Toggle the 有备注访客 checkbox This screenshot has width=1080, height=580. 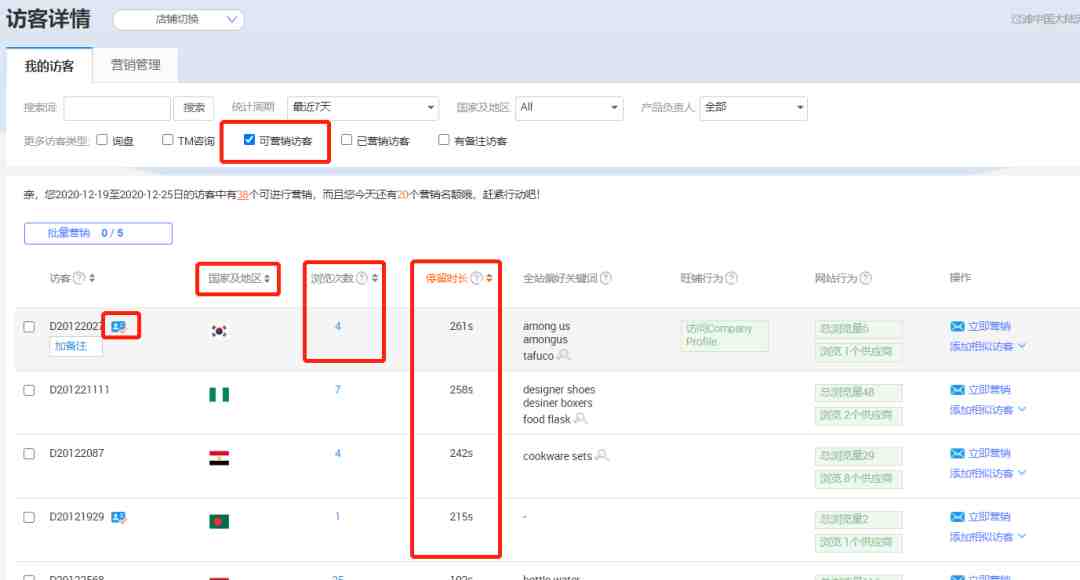coord(444,140)
